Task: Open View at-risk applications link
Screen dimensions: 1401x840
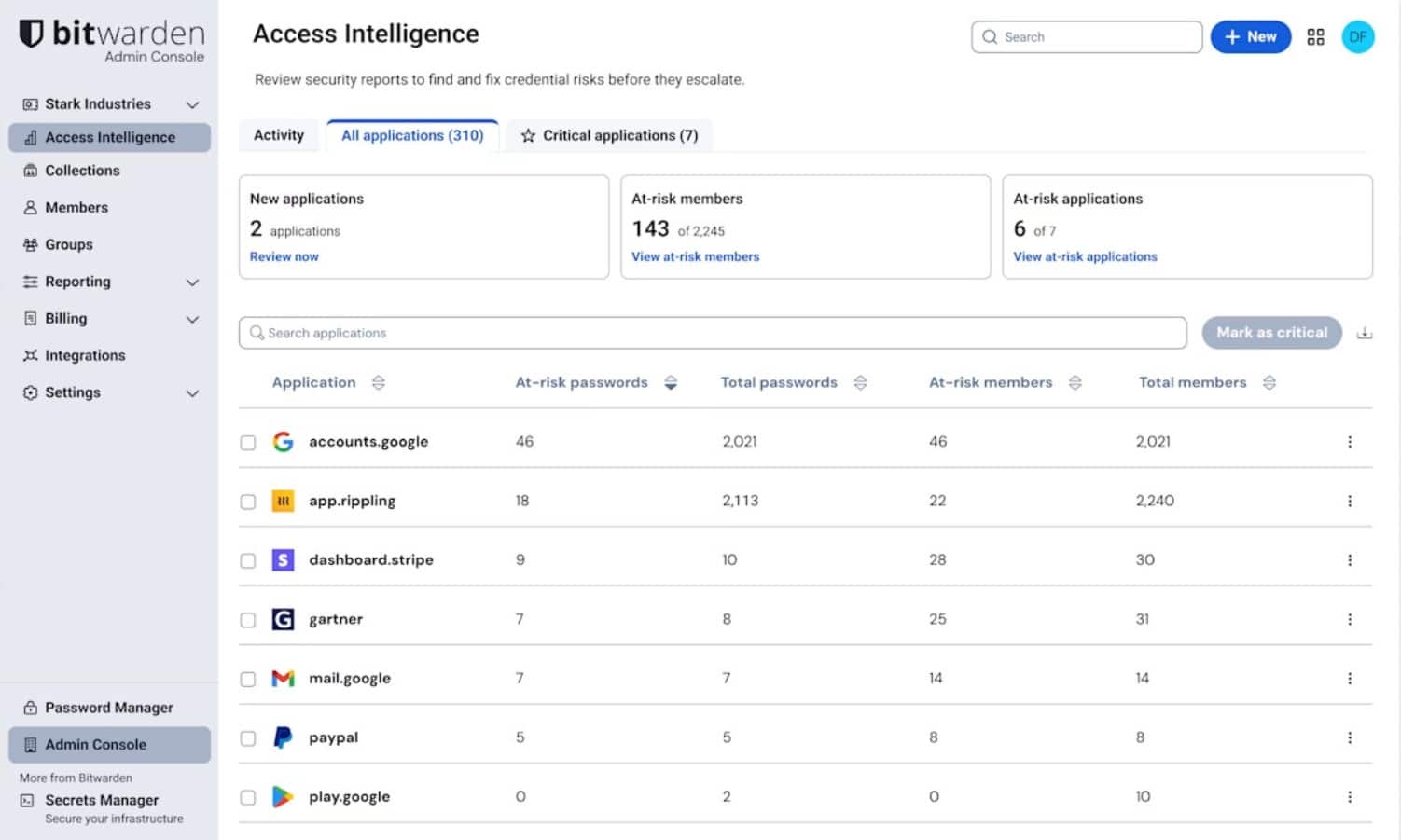Action: click(1086, 256)
